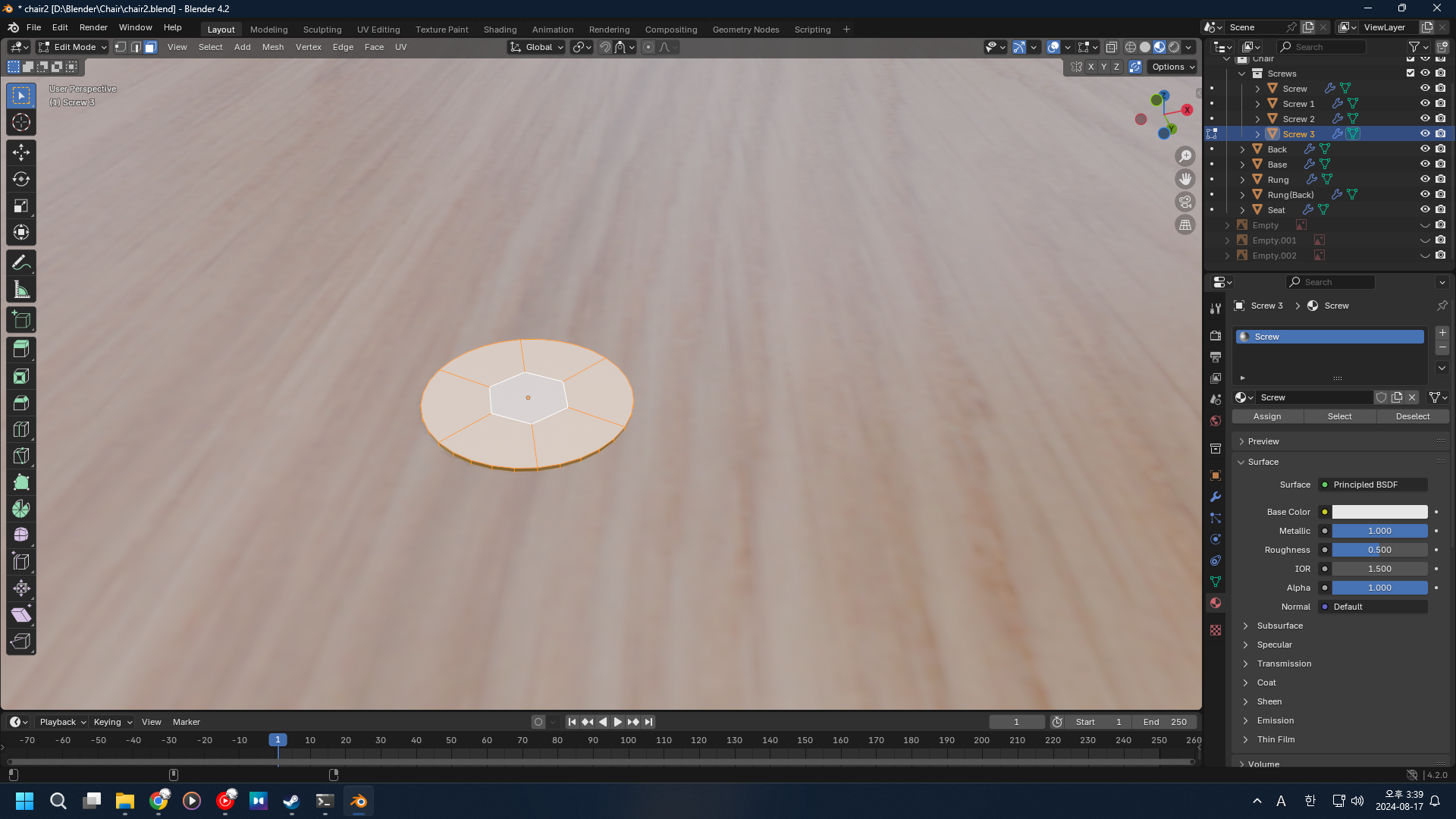This screenshot has width=1456, height=819.
Task: Select the Measure tool
Action: (x=21, y=289)
